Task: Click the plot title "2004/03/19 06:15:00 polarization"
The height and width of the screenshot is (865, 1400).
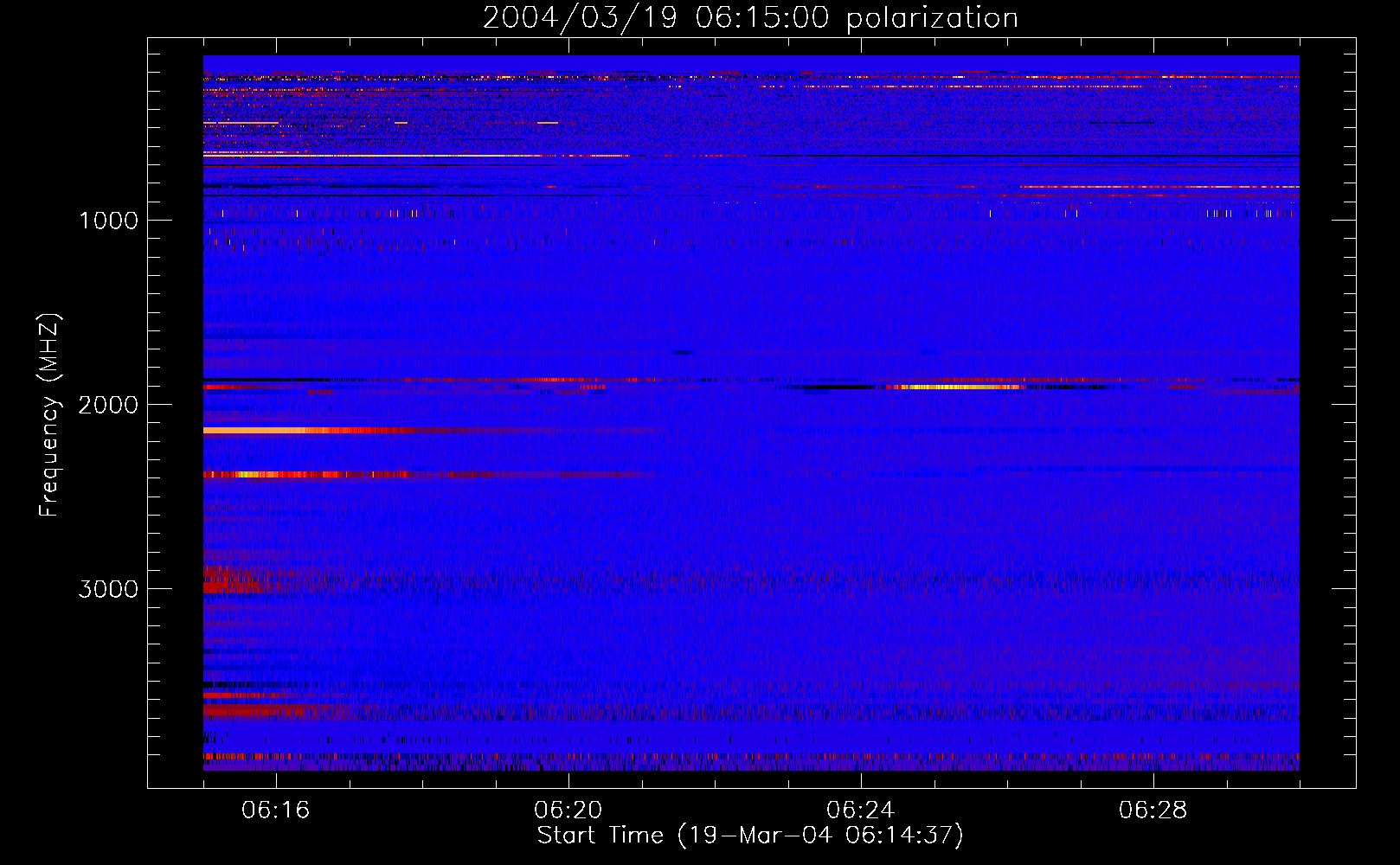Action: pyautogui.click(x=750, y=18)
